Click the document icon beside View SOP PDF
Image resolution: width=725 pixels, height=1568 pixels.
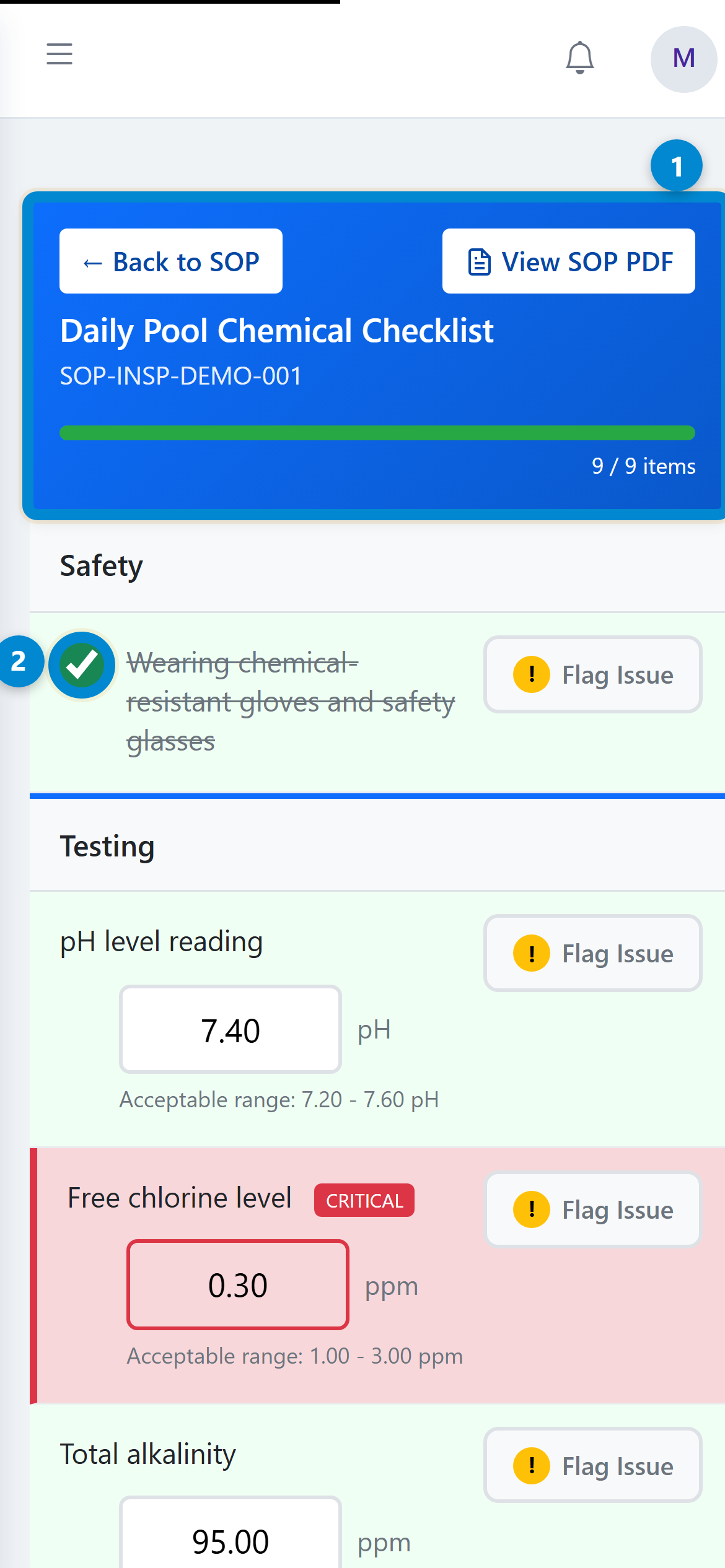(x=478, y=261)
